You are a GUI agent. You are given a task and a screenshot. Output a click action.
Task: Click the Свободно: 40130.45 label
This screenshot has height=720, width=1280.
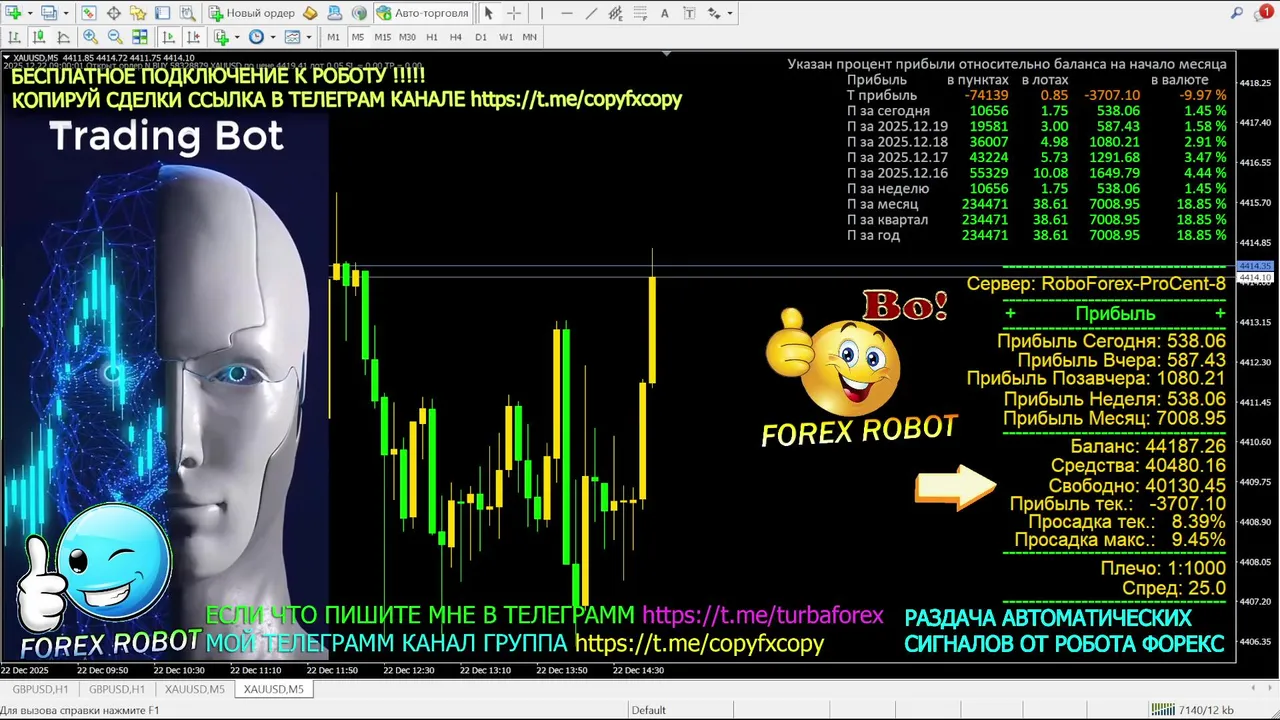(x=1137, y=485)
